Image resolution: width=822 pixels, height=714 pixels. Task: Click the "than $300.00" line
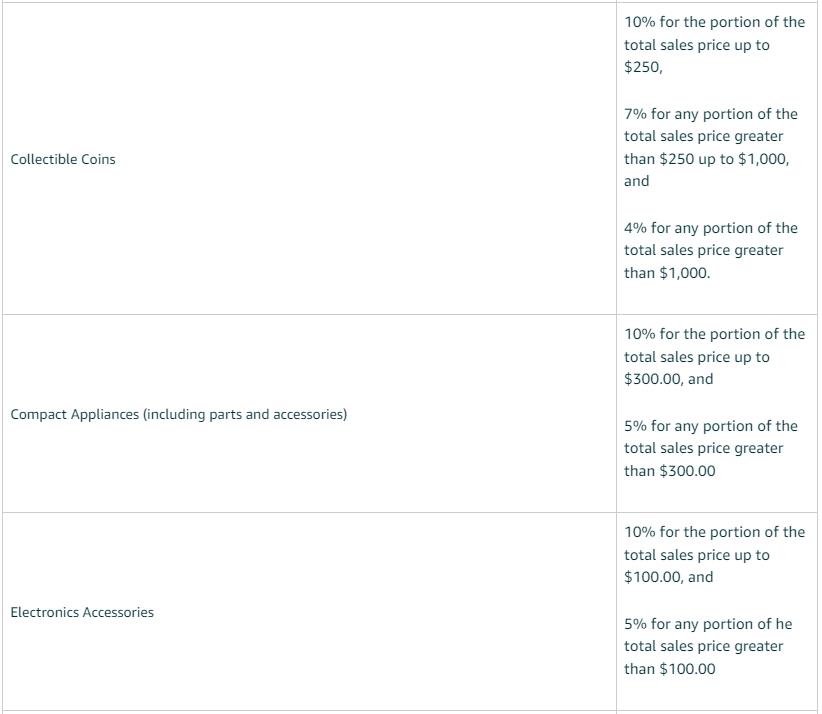pos(670,471)
